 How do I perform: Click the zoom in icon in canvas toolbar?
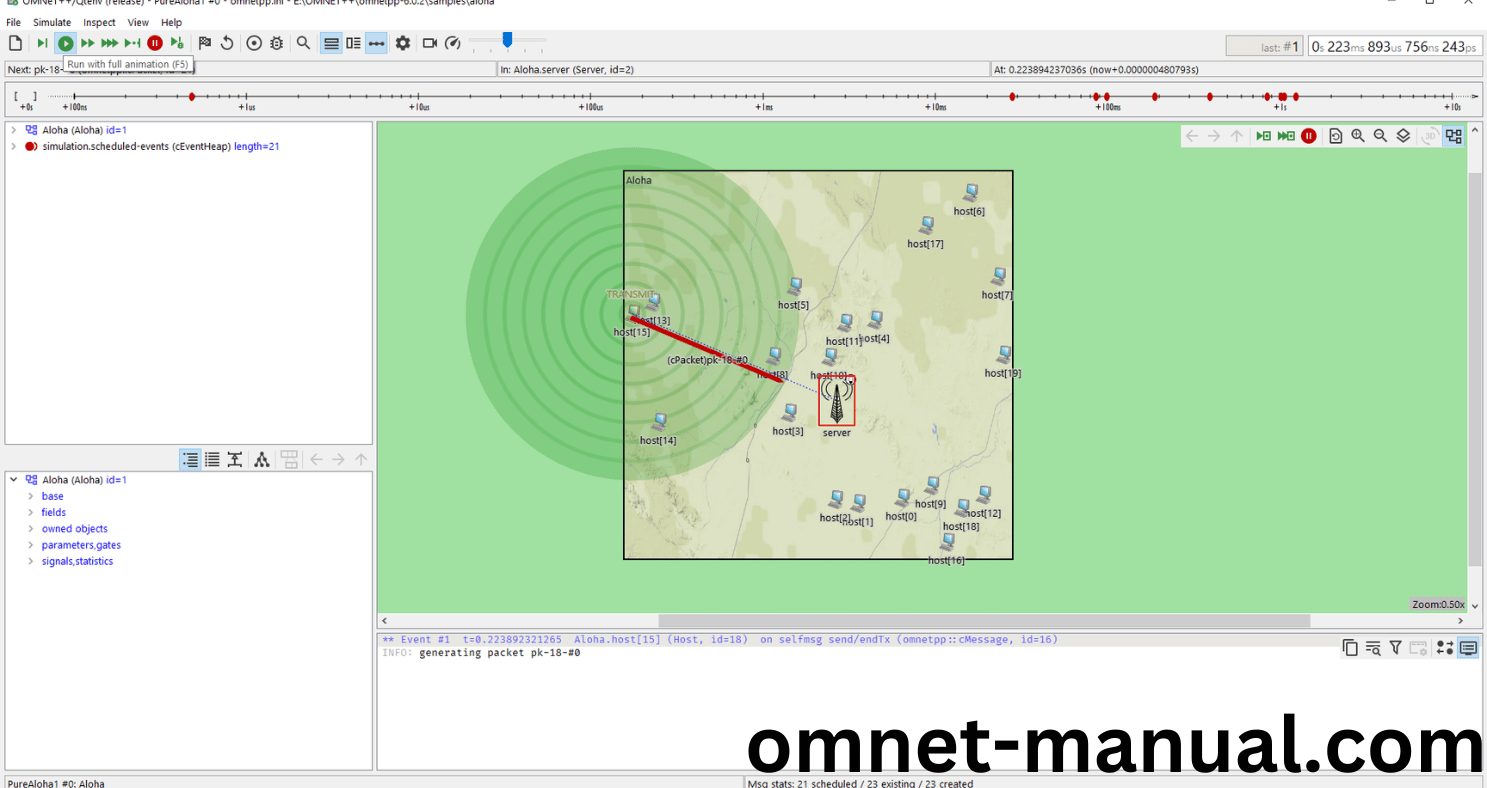click(x=1358, y=136)
